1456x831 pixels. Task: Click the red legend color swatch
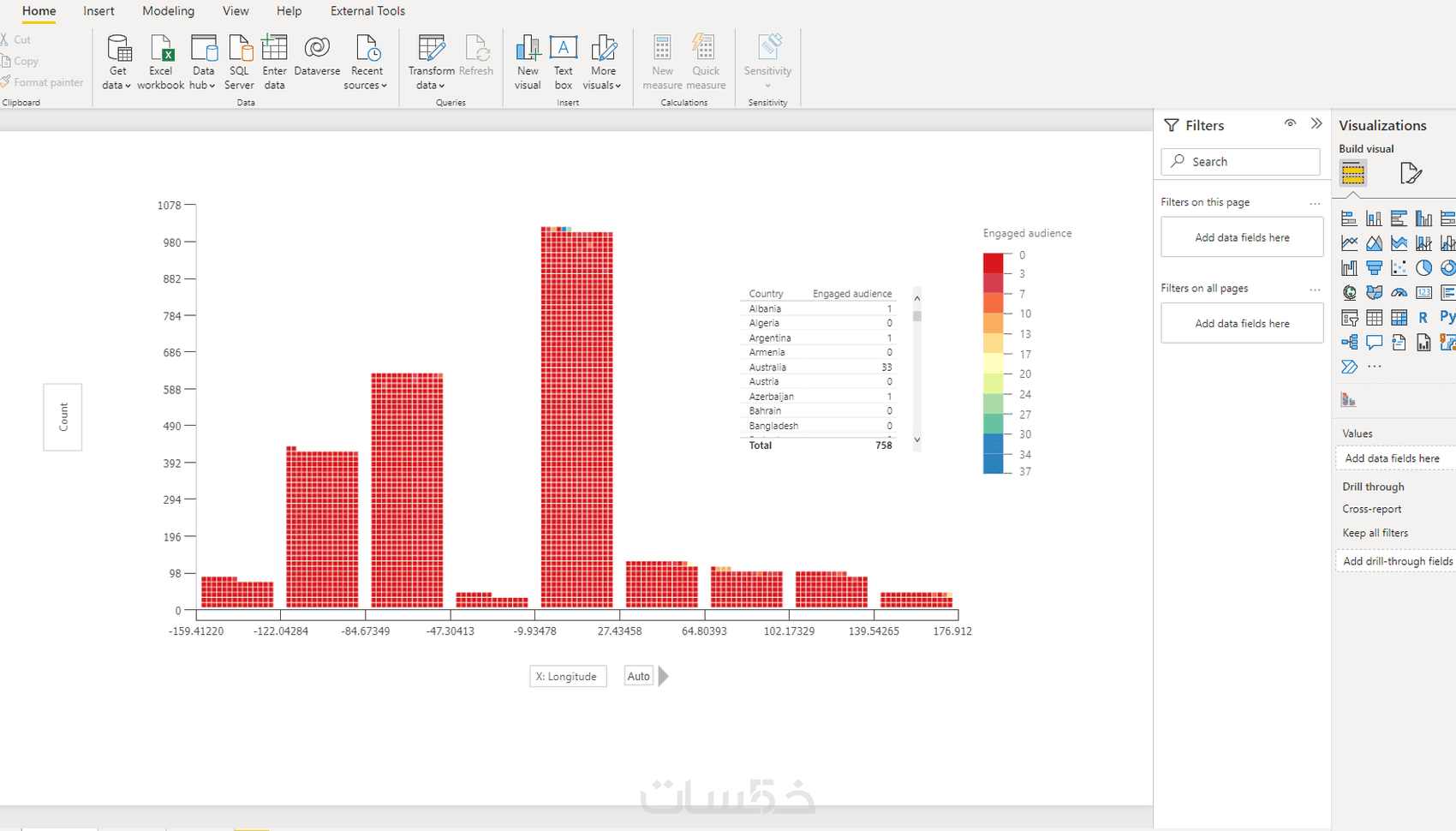tap(993, 263)
